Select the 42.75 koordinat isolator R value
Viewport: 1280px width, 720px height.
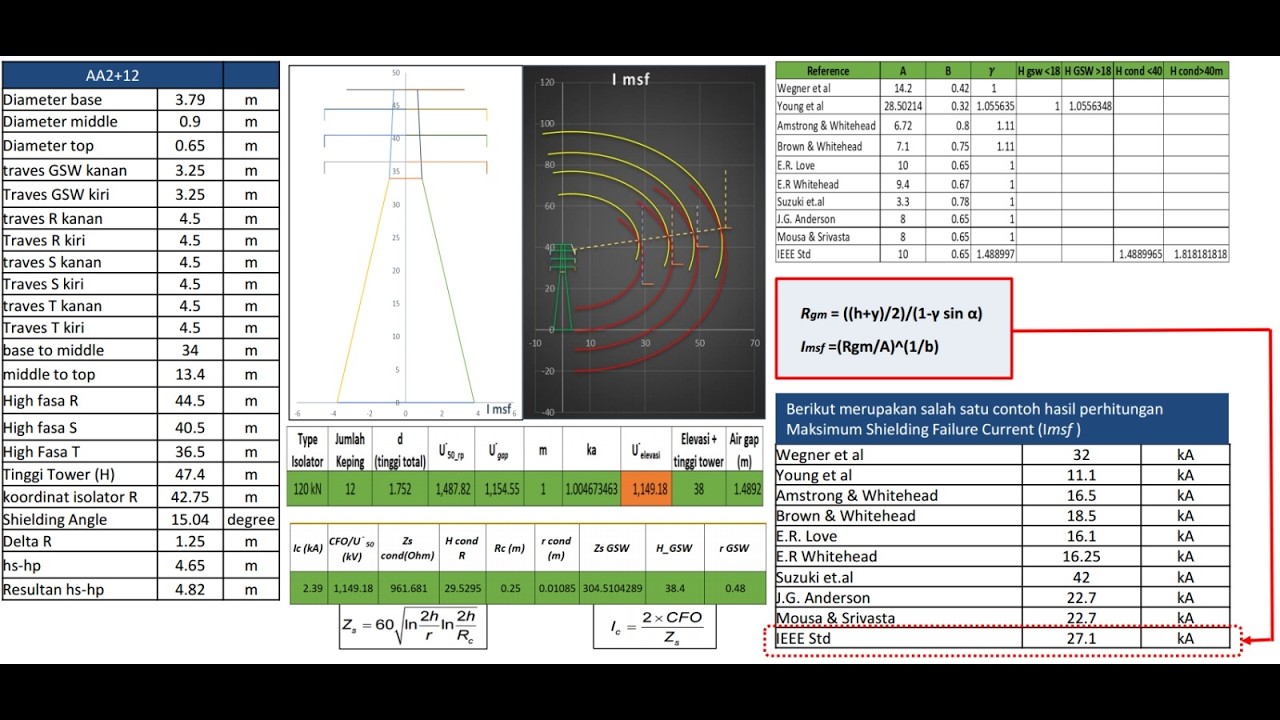[x=190, y=497]
